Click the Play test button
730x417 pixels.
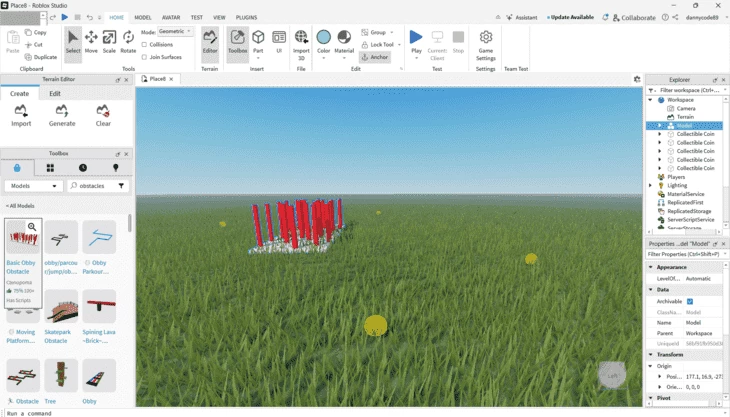(416, 44)
